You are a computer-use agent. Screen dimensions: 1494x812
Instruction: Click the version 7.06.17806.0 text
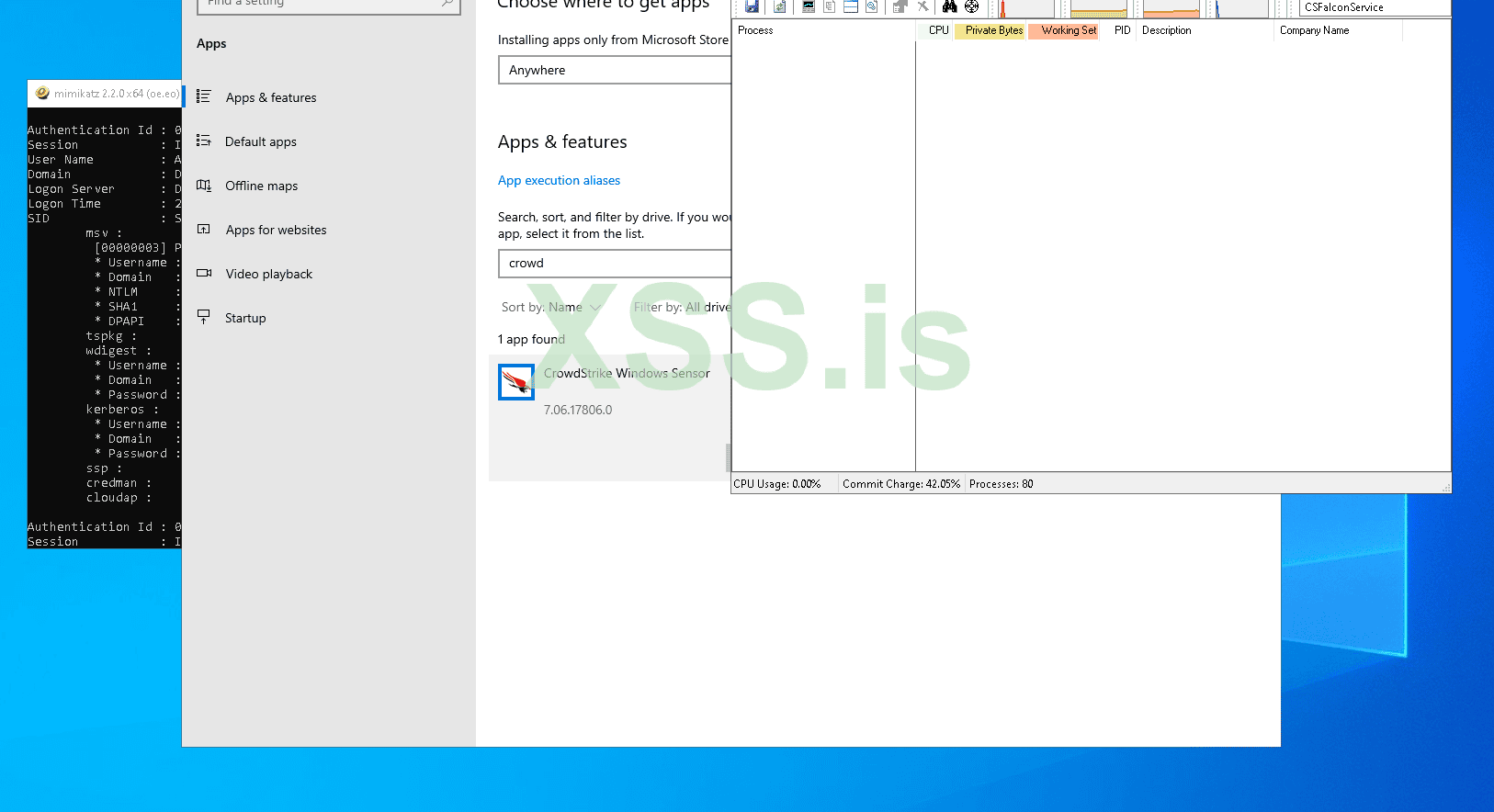coord(578,410)
